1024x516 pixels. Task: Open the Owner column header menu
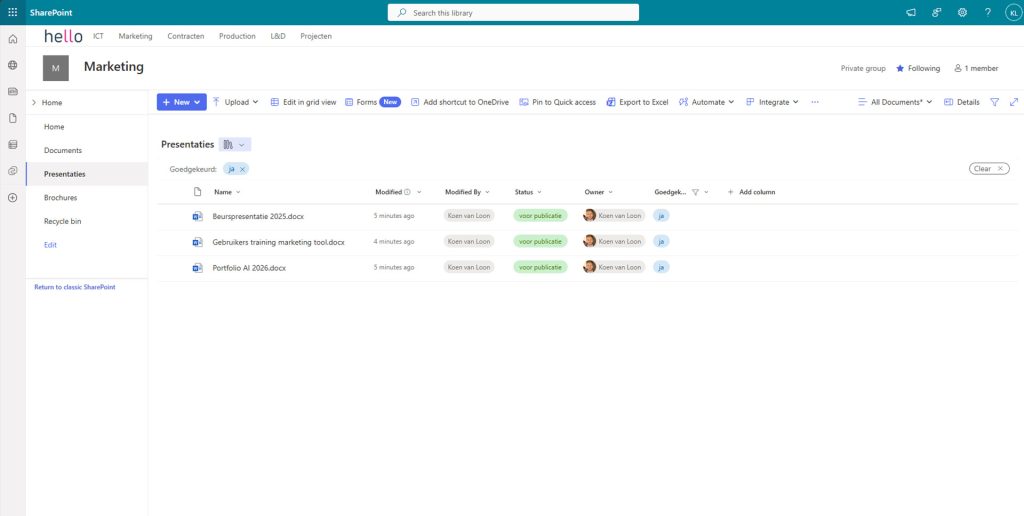point(599,192)
